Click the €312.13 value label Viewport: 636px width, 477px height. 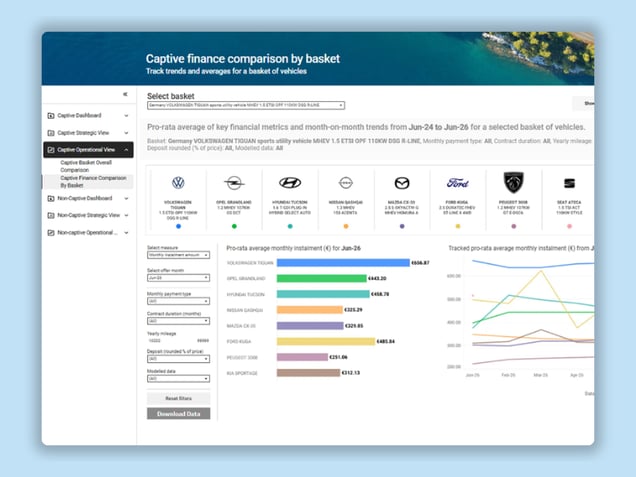coord(350,373)
